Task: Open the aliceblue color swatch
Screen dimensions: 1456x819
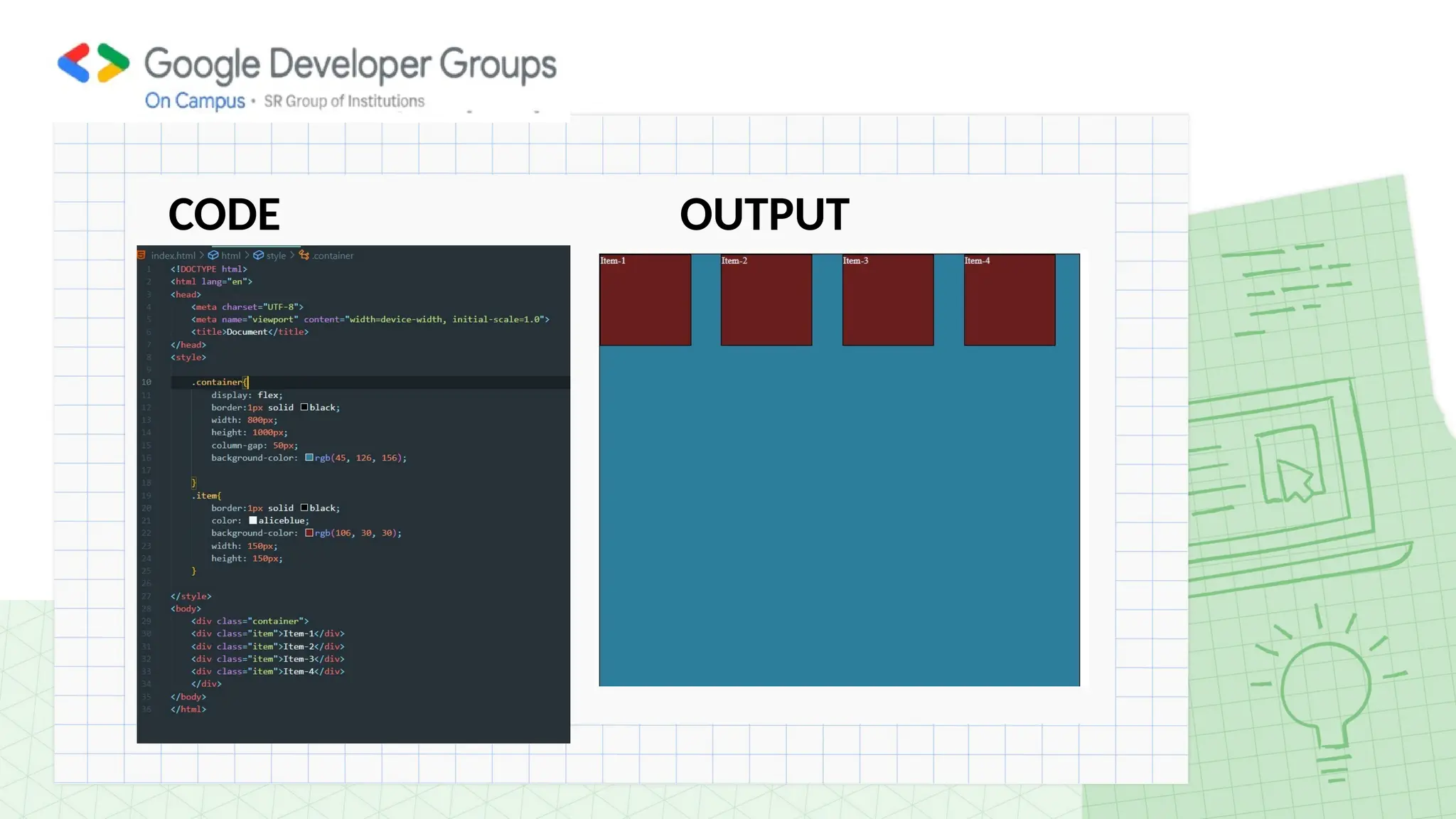Action: click(x=253, y=520)
